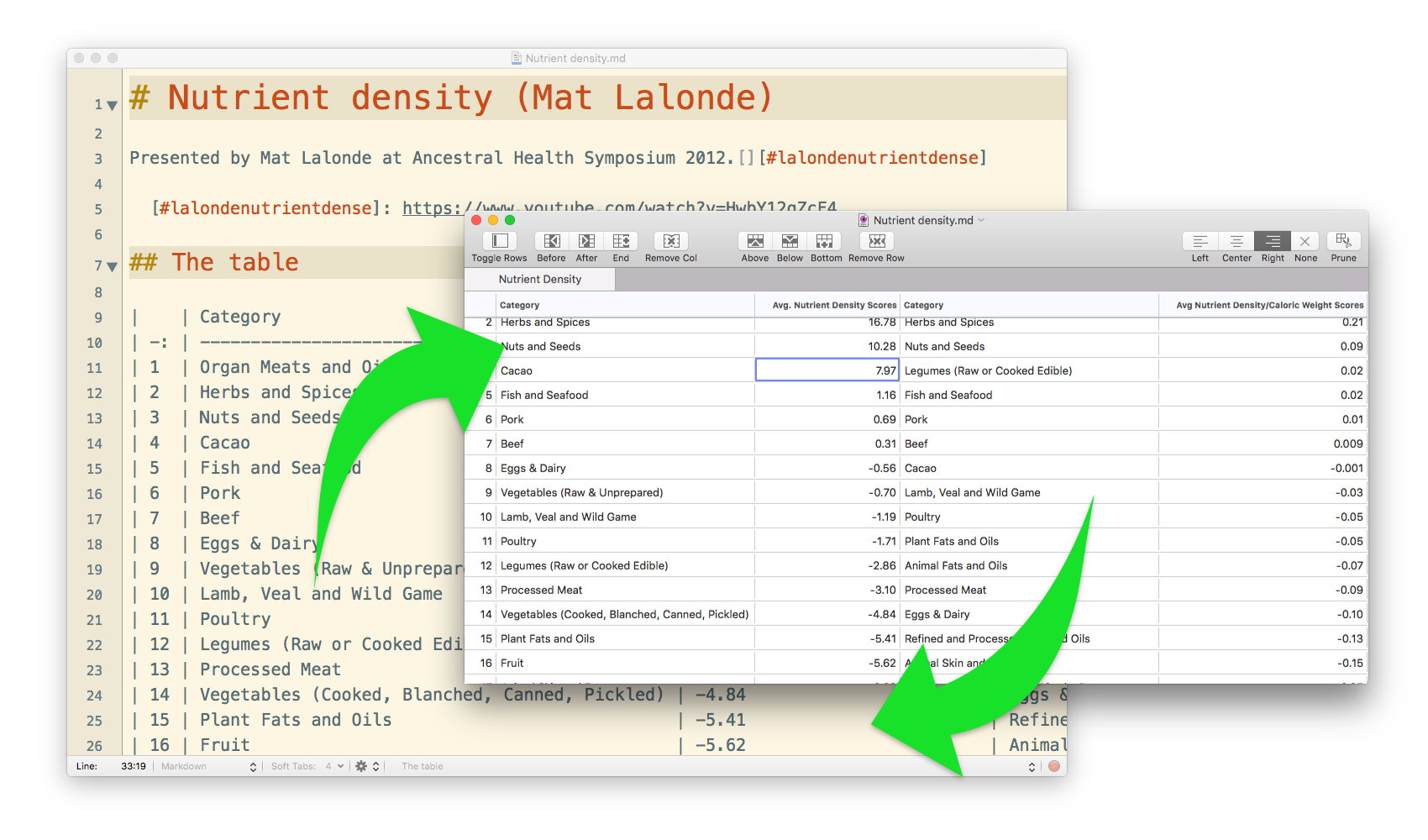
Task: Click row number 7 header
Action: pyautogui.click(x=488, y=444)
